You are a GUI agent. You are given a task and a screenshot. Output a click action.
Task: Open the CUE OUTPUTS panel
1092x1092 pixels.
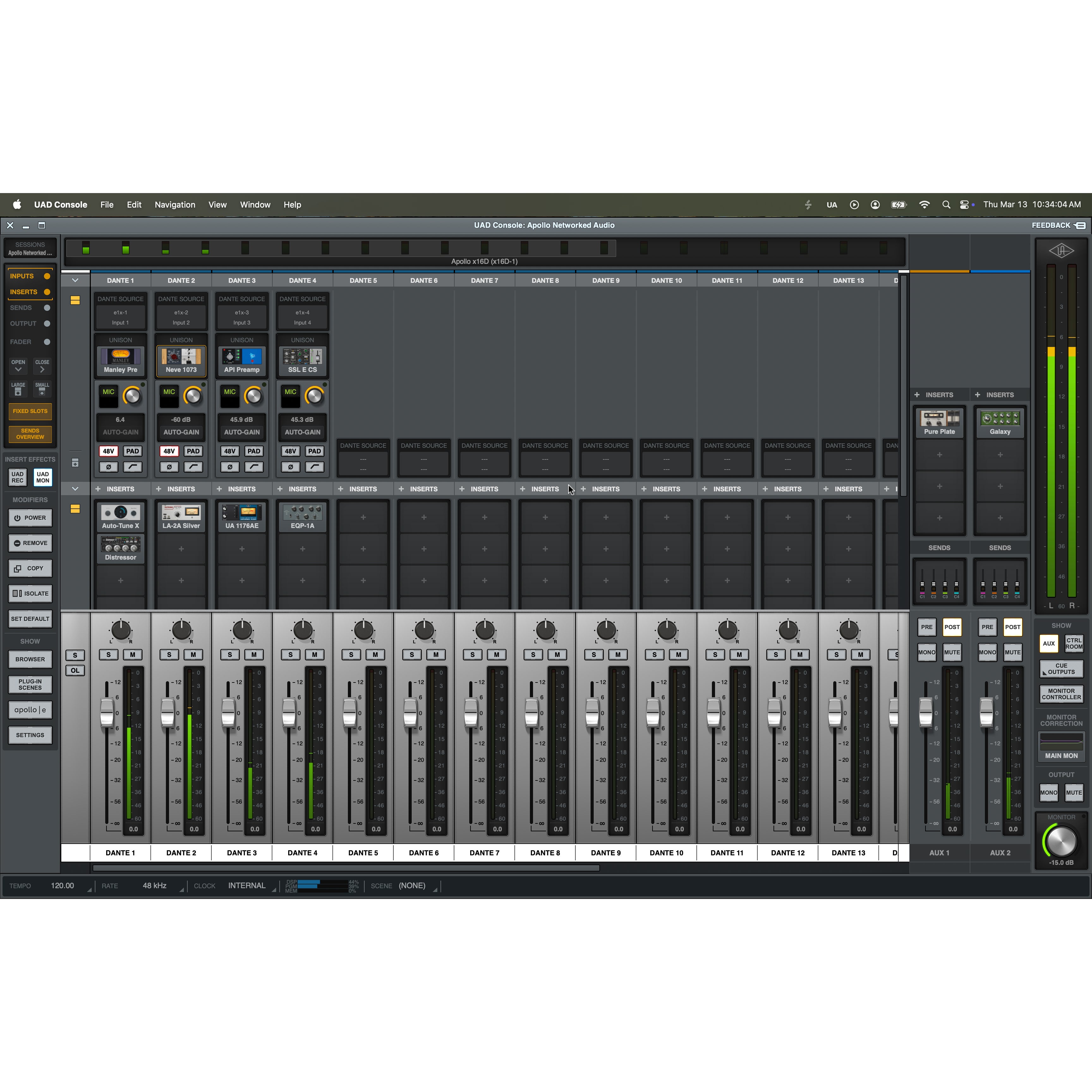[1061, 669]
